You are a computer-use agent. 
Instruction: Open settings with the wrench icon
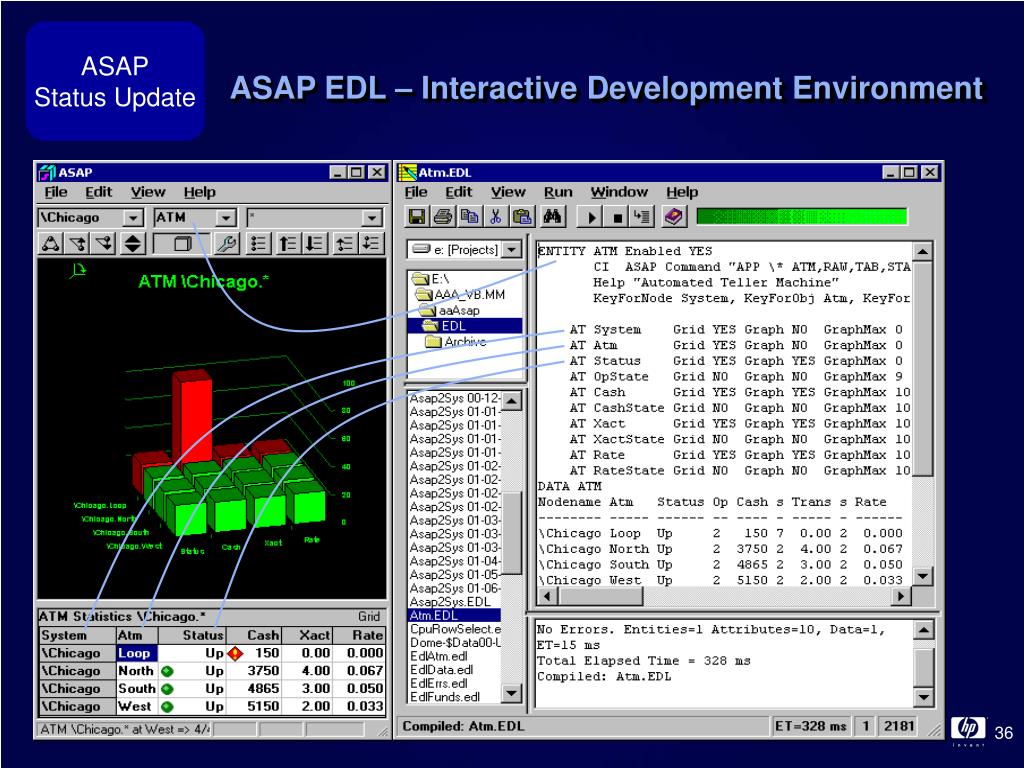coord(226,244)
